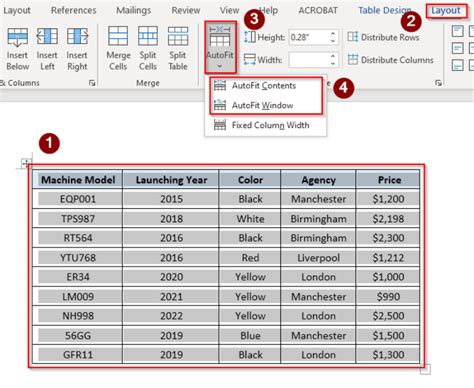Increase row height with up arrow
This screenshot has height=388, width=474.
(333, 33)
